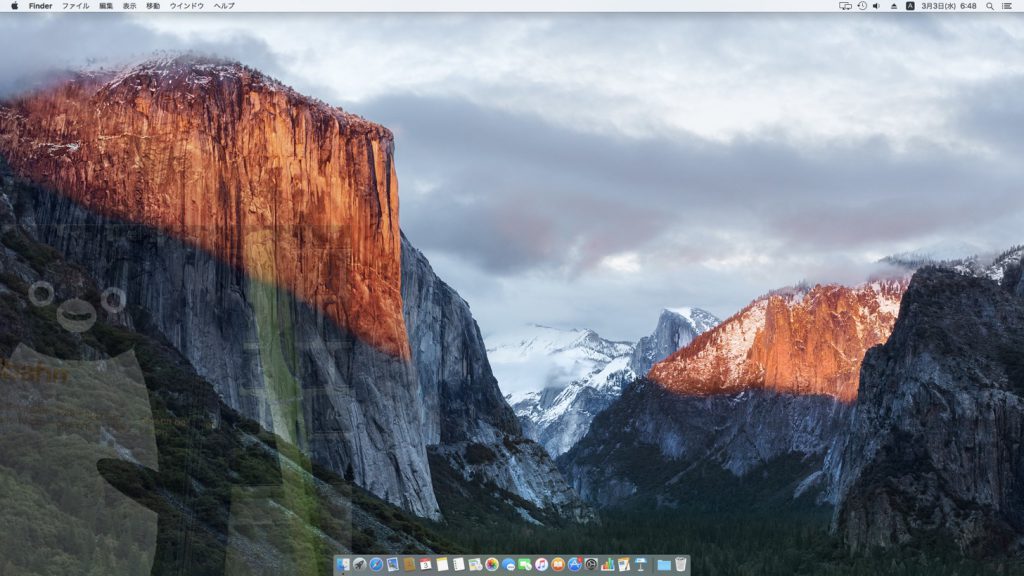Open Keynote podium icon in Dock
The width and height of the screenshot is (1024, 576).
(641, 564)
